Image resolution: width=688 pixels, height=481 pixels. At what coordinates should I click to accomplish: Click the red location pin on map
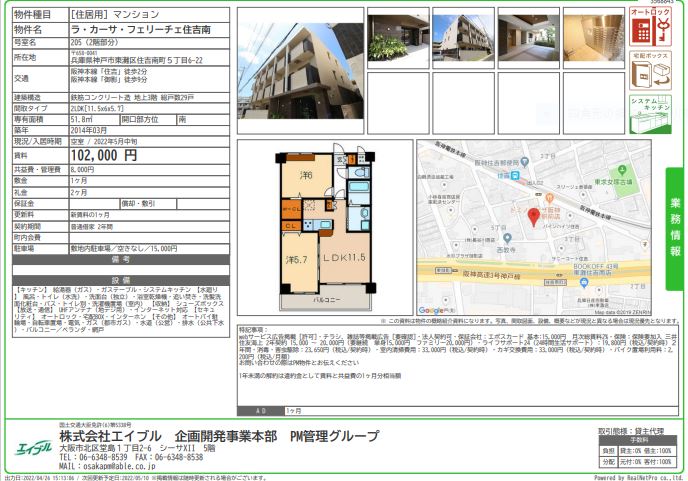(533, 217)
